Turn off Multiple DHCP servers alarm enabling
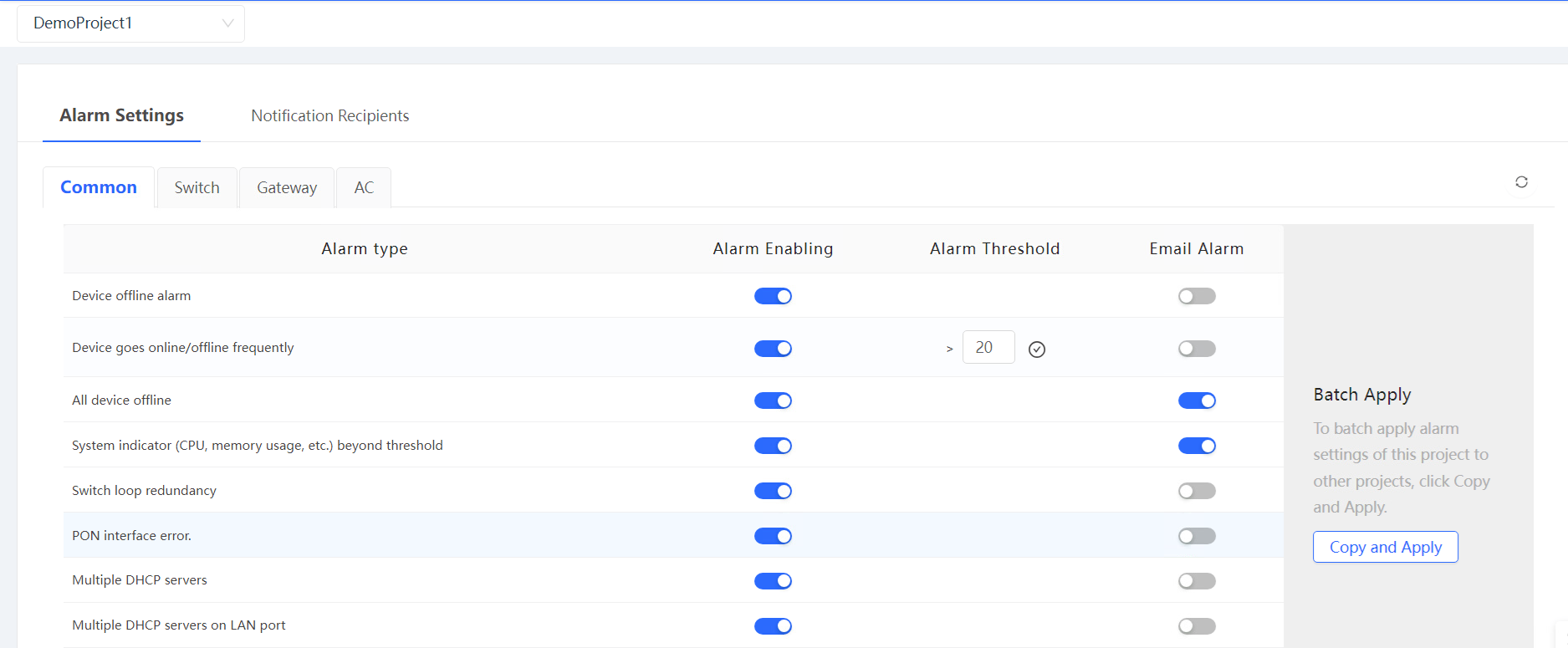 (773, 581)
